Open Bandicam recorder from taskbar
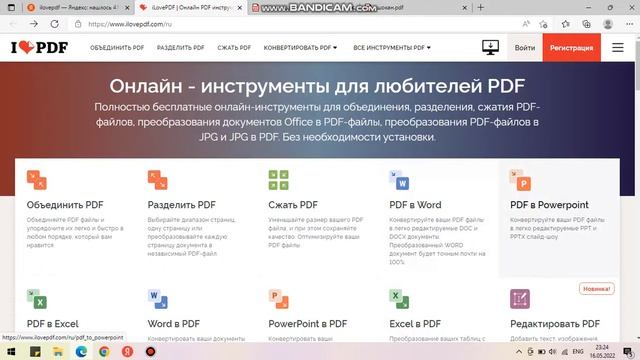The image size is (640, 360). 151,351
